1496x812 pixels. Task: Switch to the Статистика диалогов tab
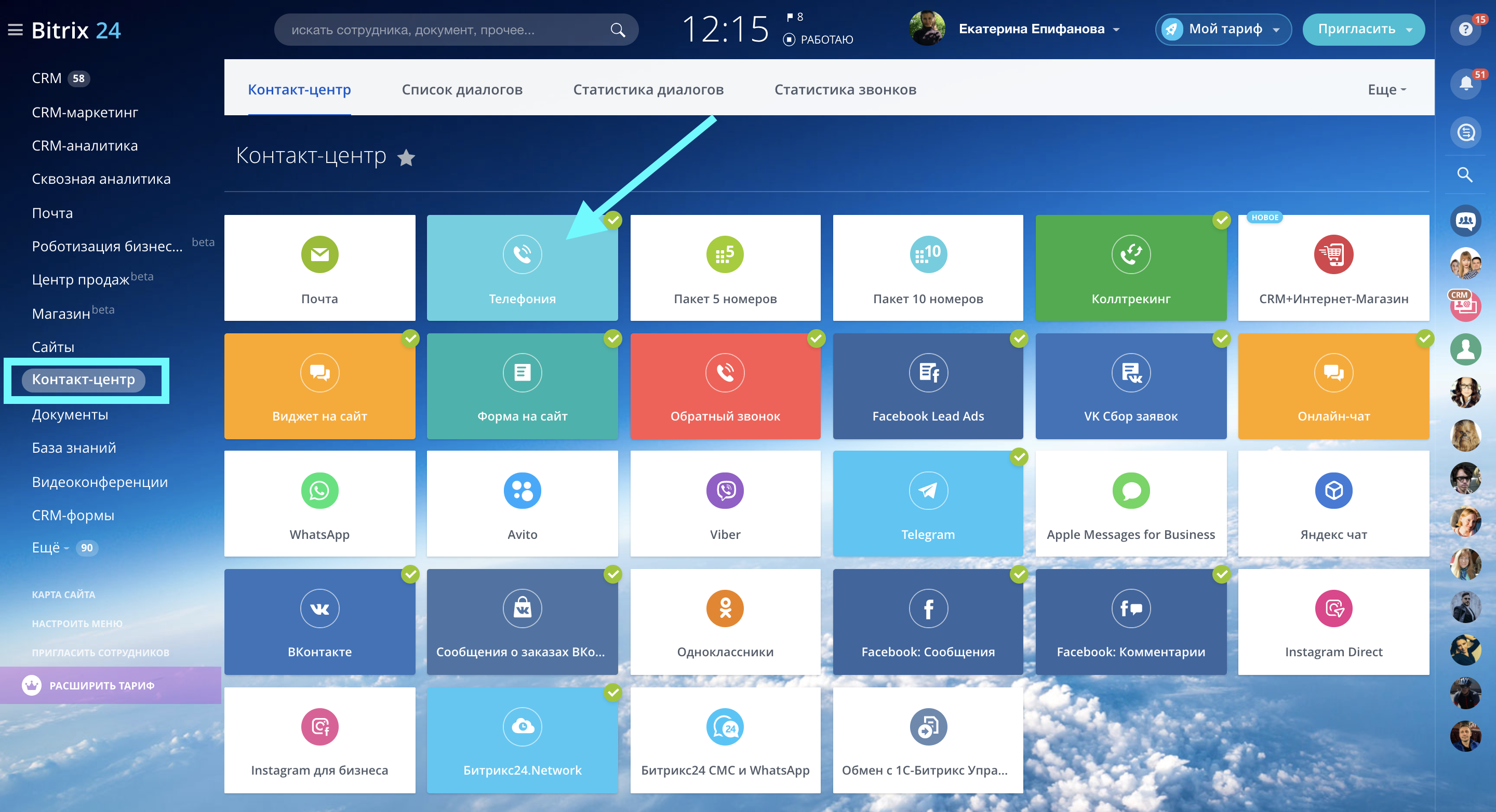pyautogui.click(x=648, y=89)
